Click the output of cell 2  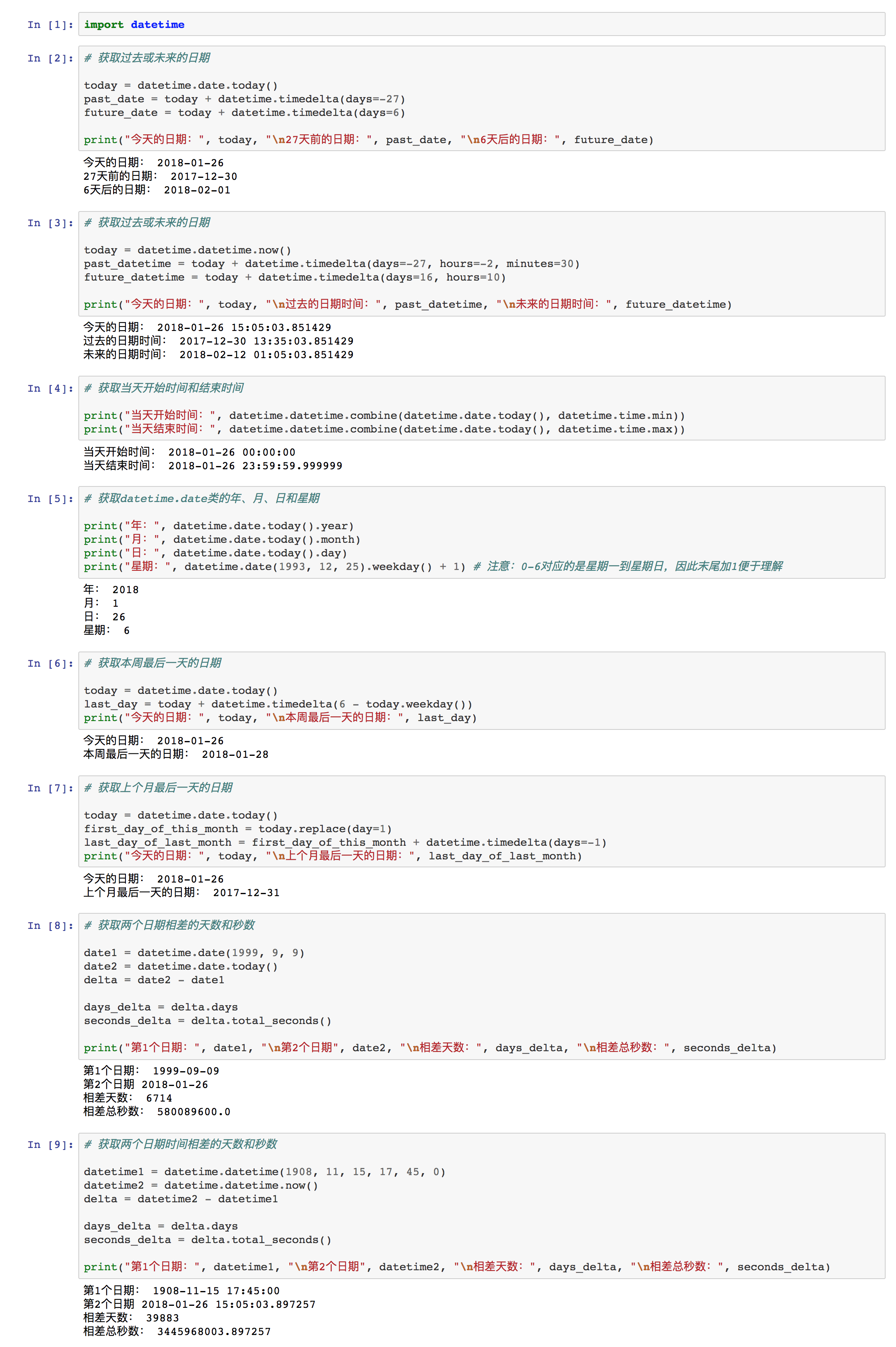(160, 177)
